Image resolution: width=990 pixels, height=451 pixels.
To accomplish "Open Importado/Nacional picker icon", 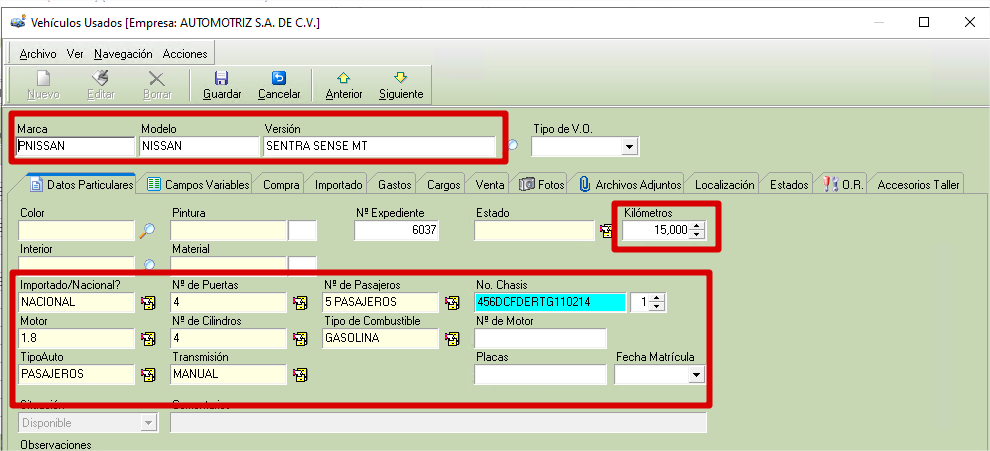I will pyautogui.click(x=148, y=303).
